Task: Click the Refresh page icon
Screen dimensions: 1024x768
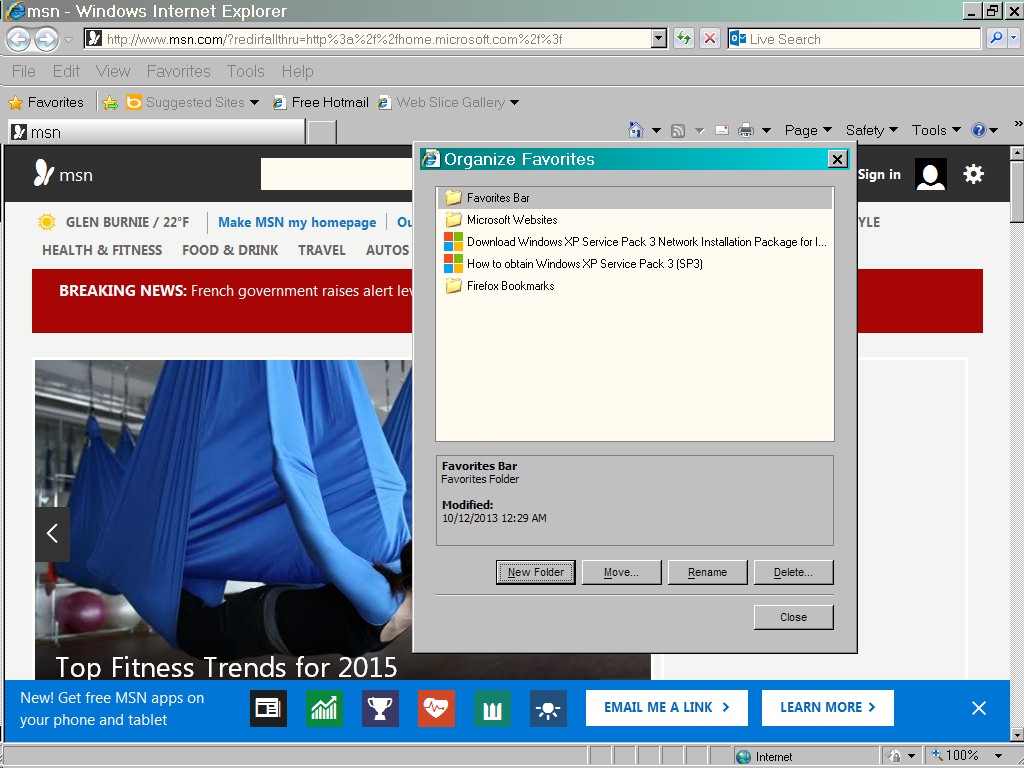Action: (x=684, y=39)
